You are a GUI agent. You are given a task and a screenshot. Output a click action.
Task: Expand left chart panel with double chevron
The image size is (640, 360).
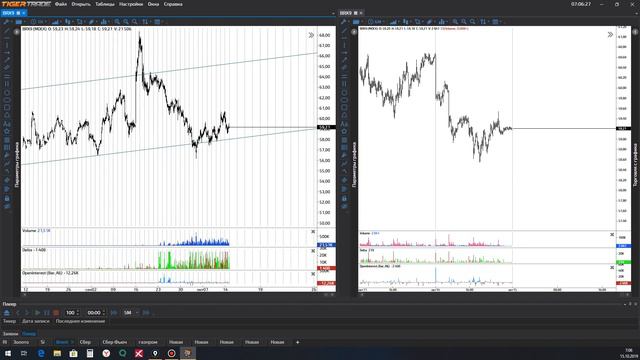(311, 35)
